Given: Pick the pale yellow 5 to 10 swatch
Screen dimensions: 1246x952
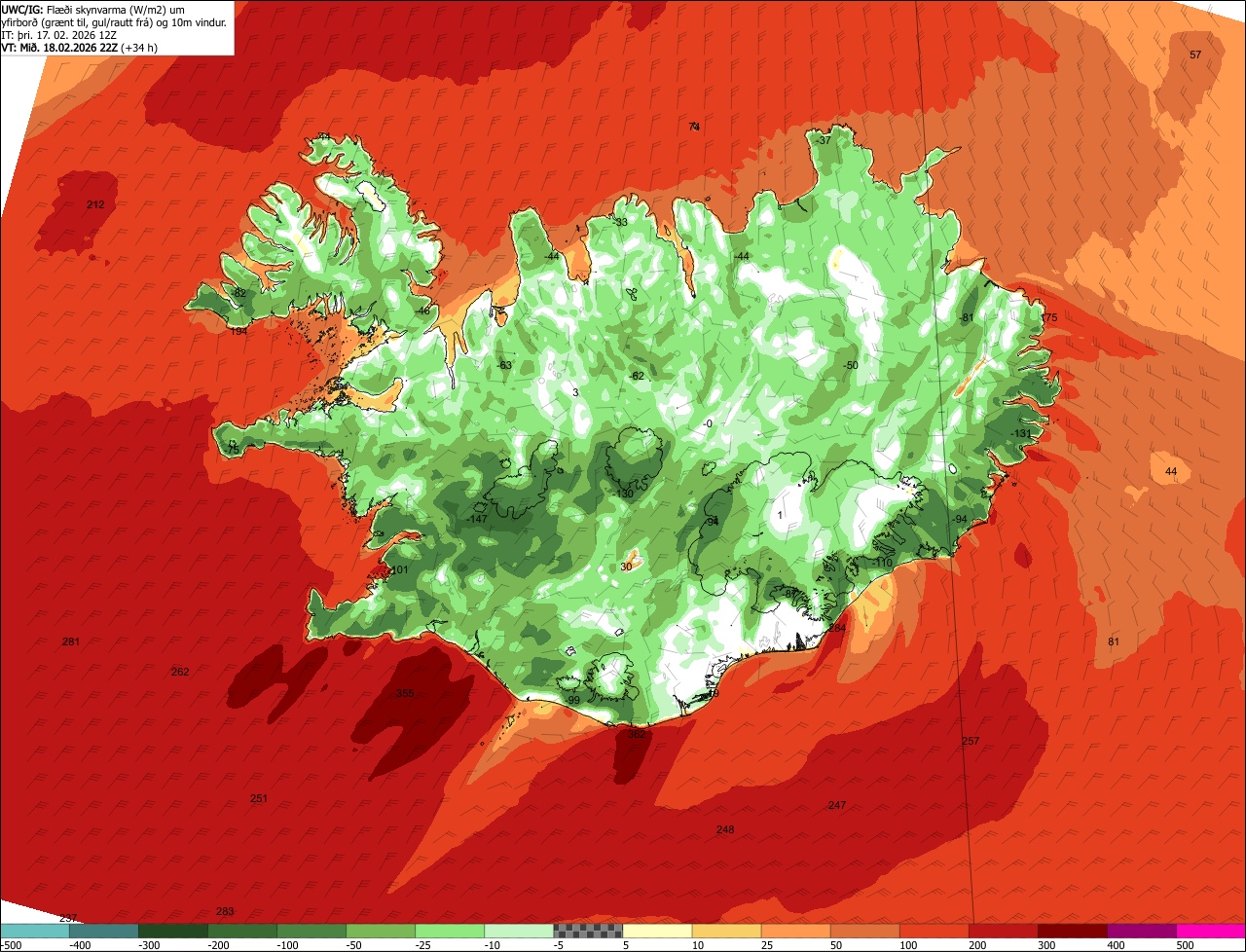Looking at the screenshot, I should pos(657,931).
